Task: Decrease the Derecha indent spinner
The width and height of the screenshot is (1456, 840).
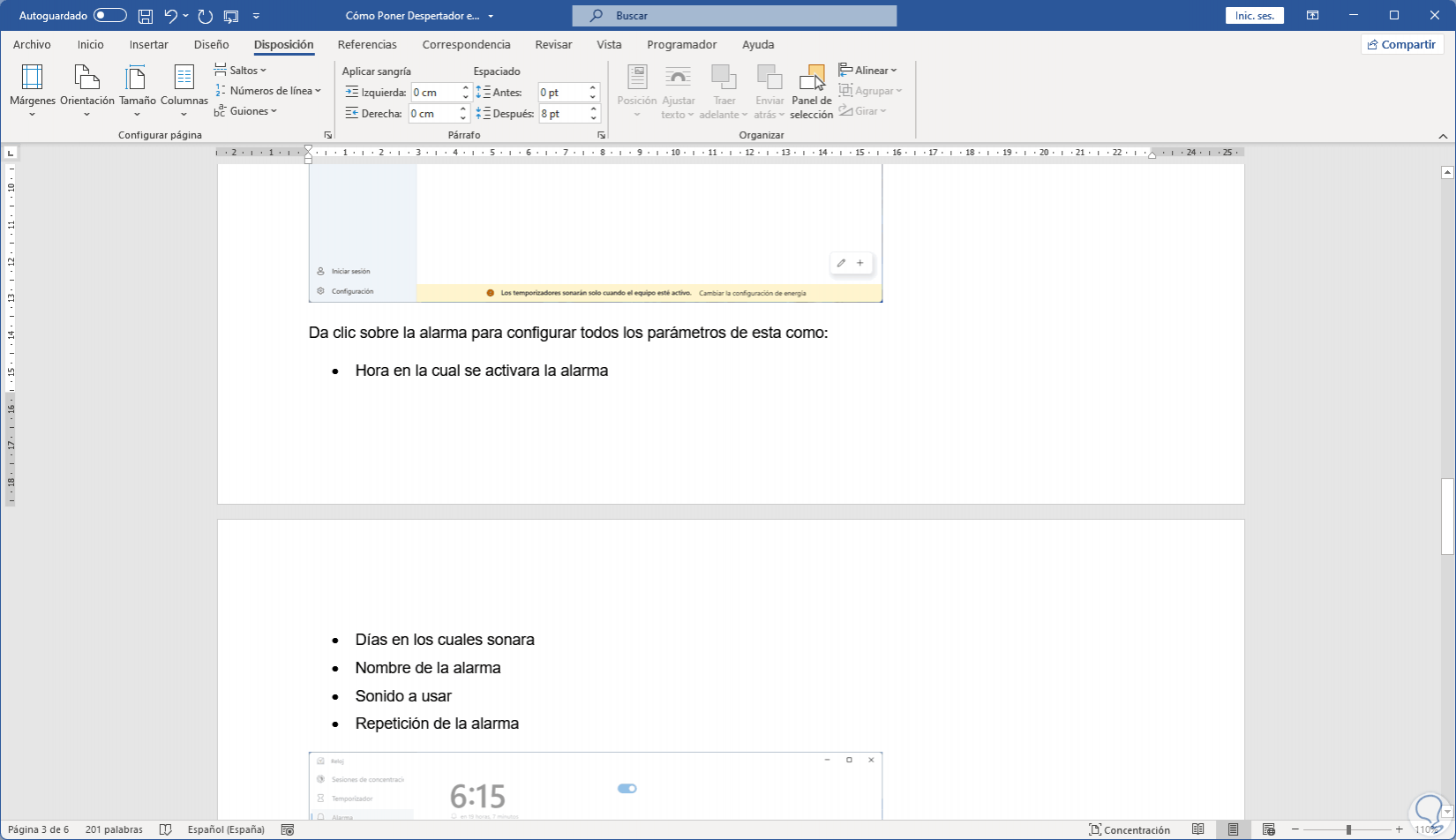Action: [463, 118]
